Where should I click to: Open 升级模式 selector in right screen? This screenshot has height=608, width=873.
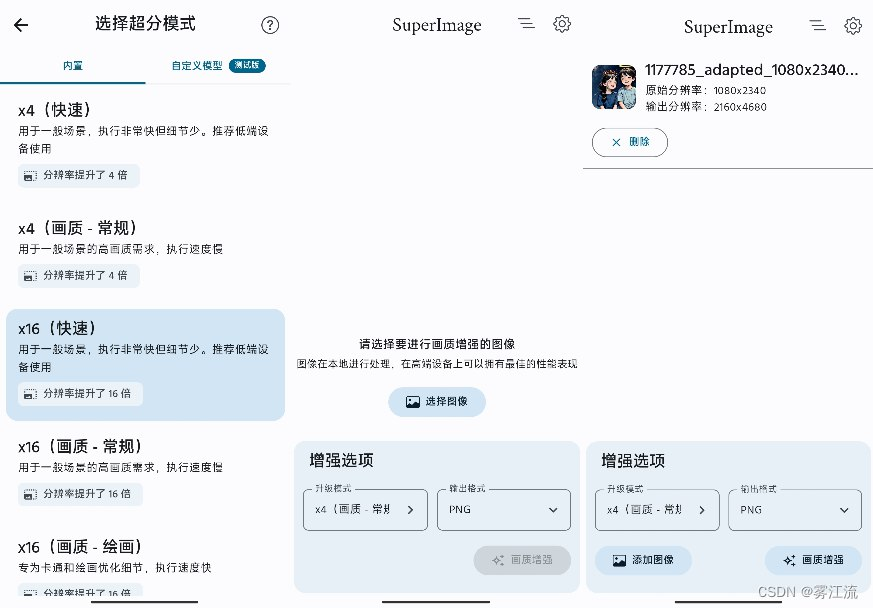657,509
